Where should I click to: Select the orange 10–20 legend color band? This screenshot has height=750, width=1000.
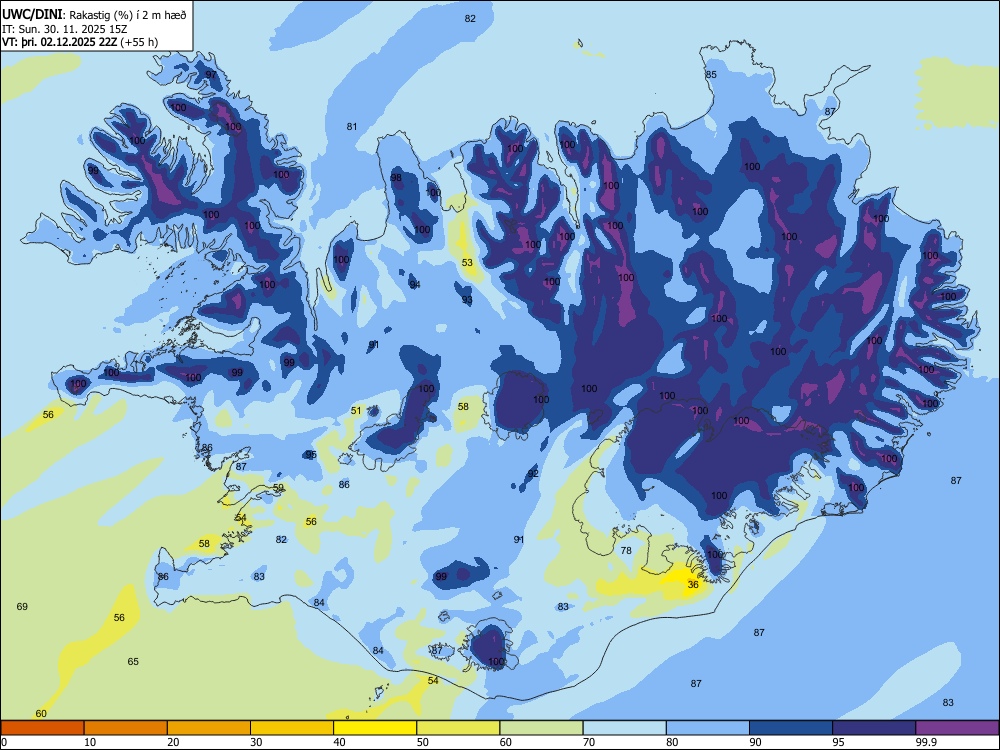pos(126,728)
